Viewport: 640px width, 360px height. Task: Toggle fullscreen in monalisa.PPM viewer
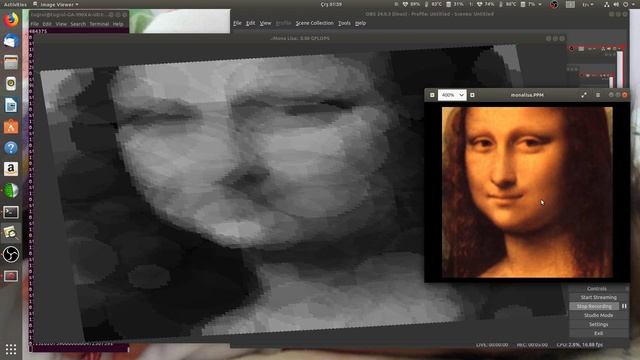point(584,95)
